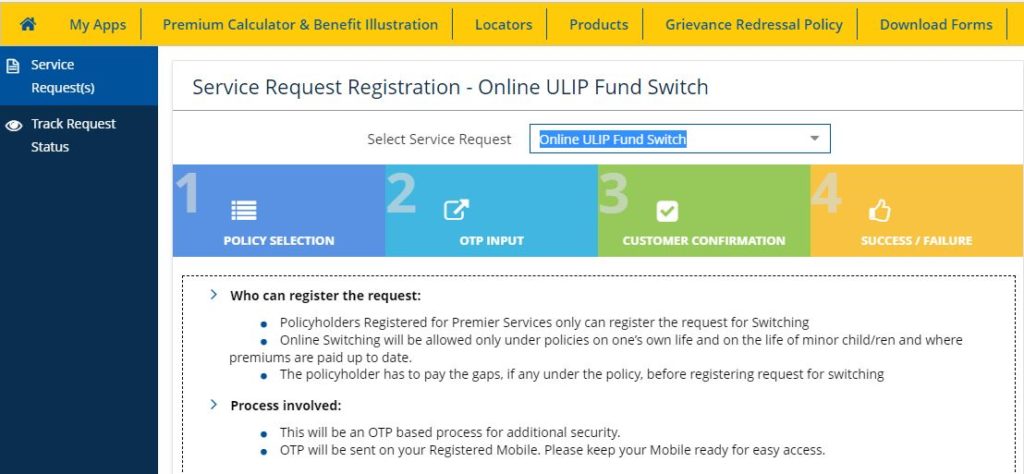Open Service Request(s) in sidebar
Viewport: 1024px width, 474px height.
62,76
